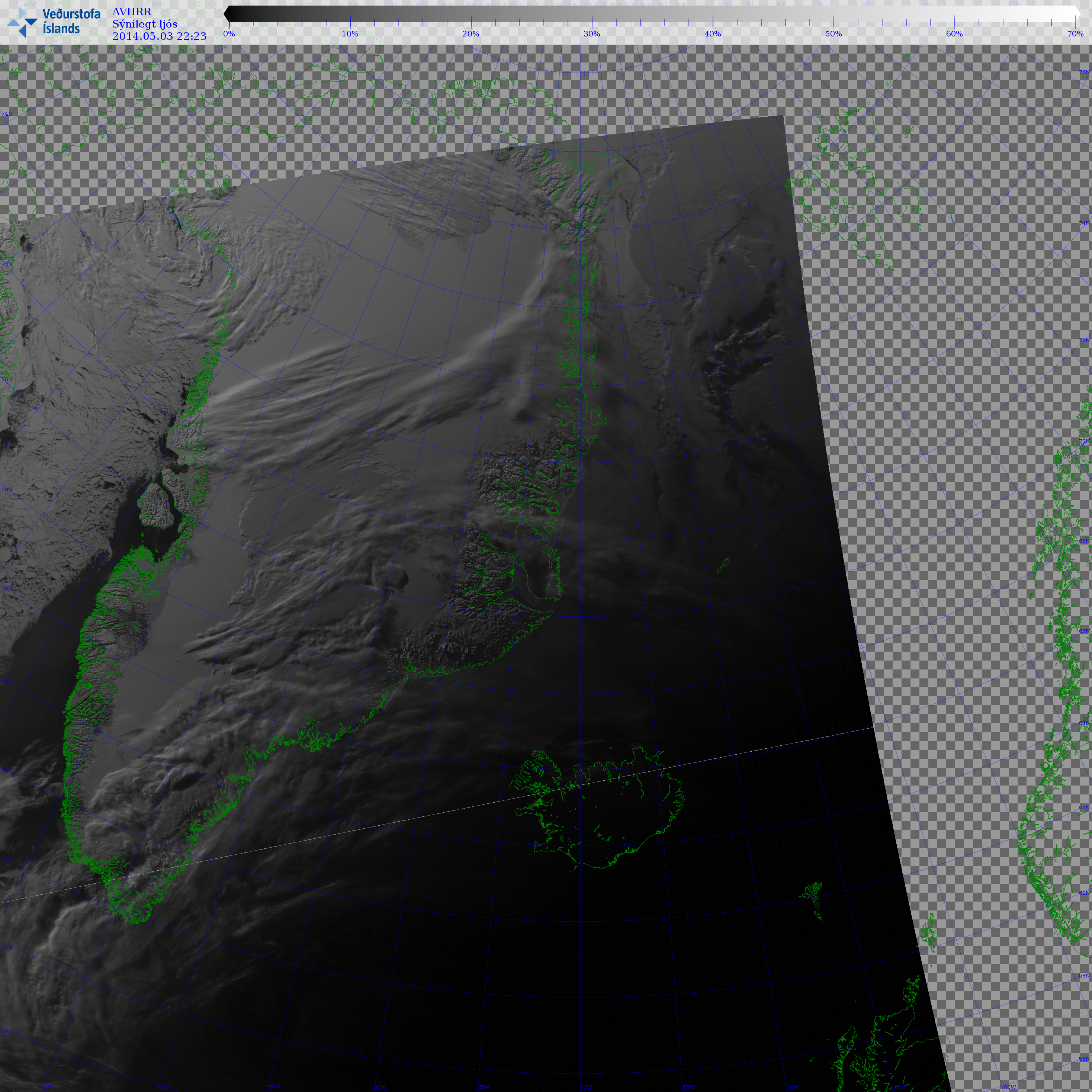Viewport: 1092px width, 1092px height.
Task: Click the 30% tick label on the scale
Action: (x=592, y=34)
